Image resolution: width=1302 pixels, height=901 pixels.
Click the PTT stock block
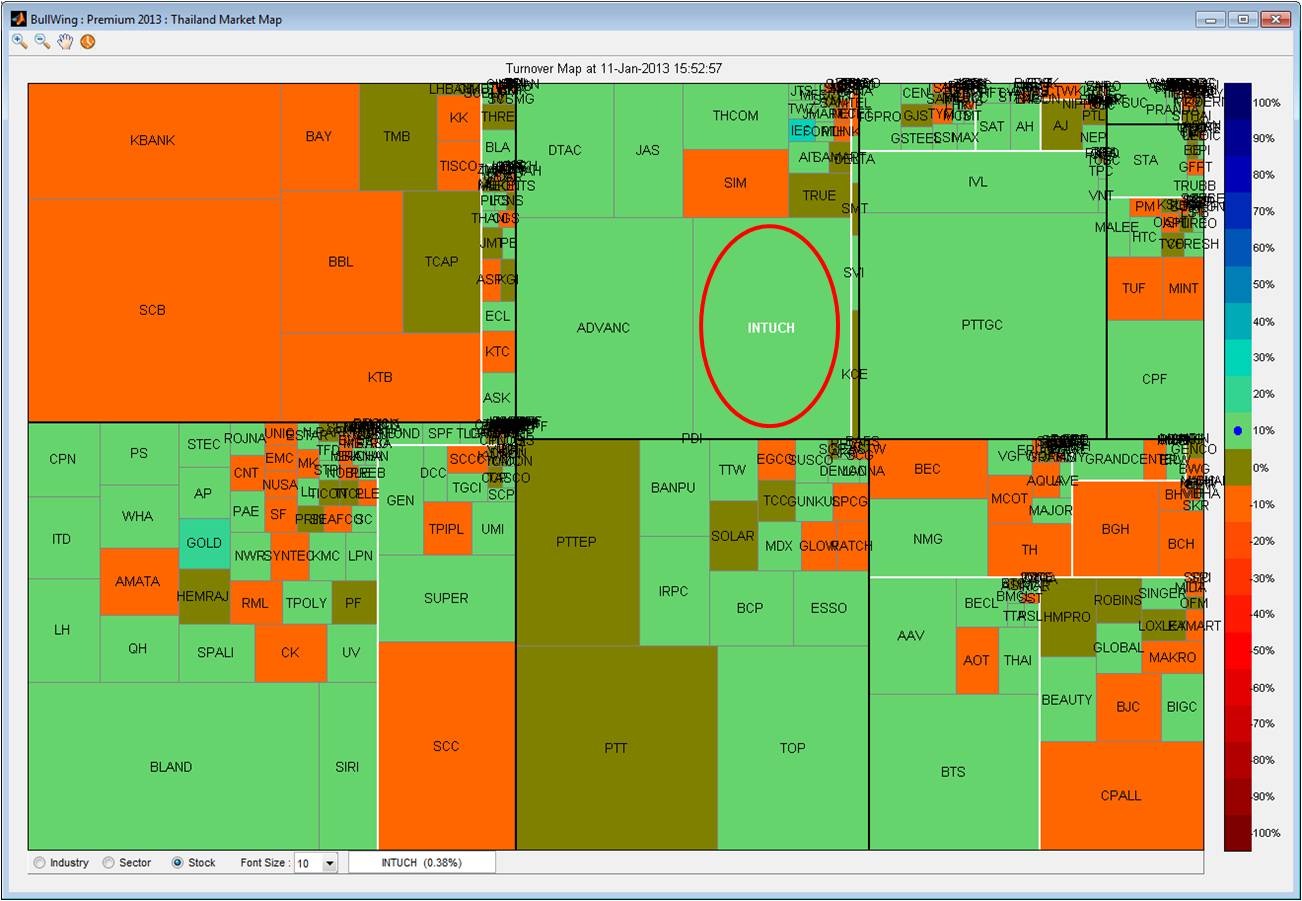coord(616,748)
